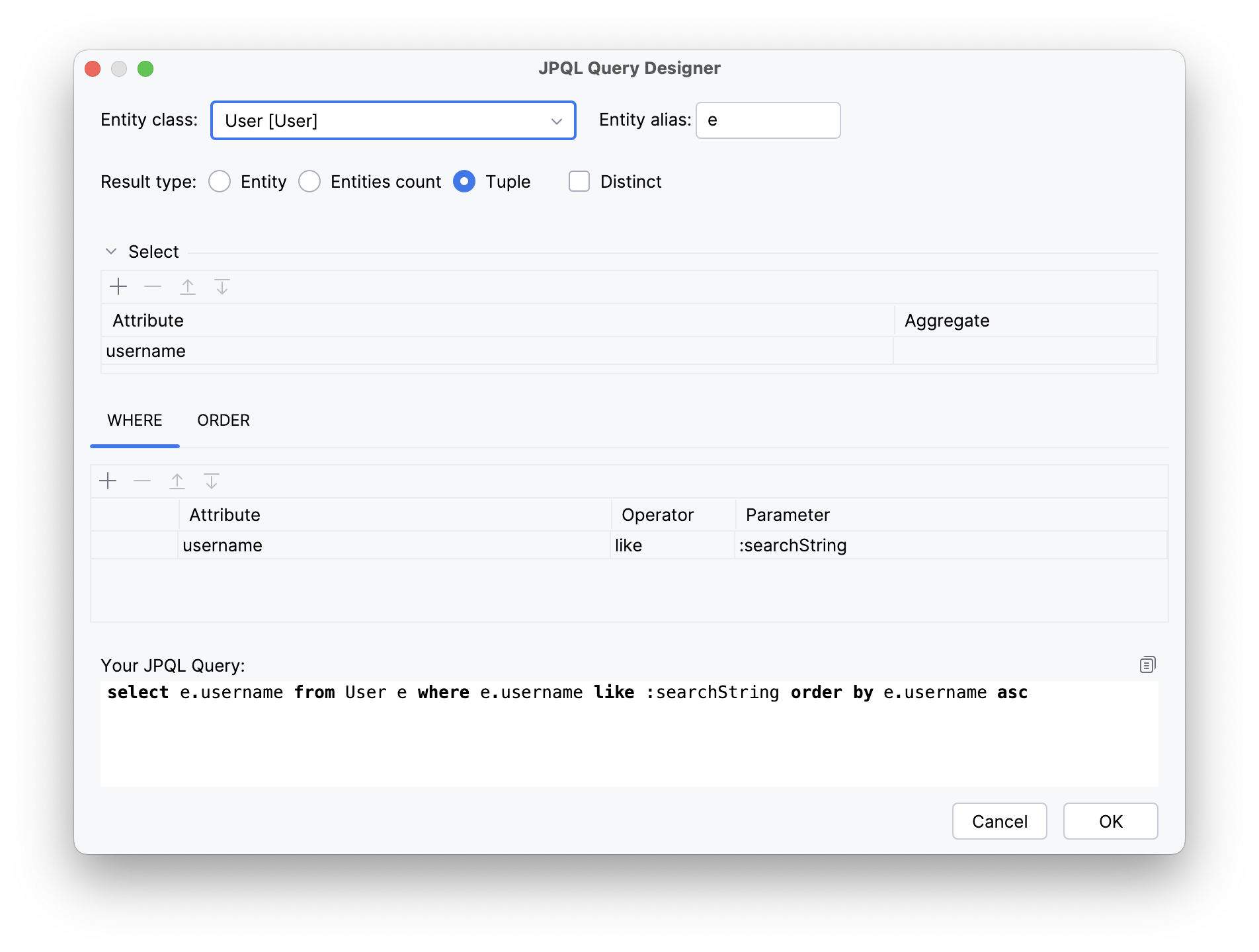The width and height of the screenshot is (1259, 952).
Task: Select the Entity result type
Action: pos(219,181)
